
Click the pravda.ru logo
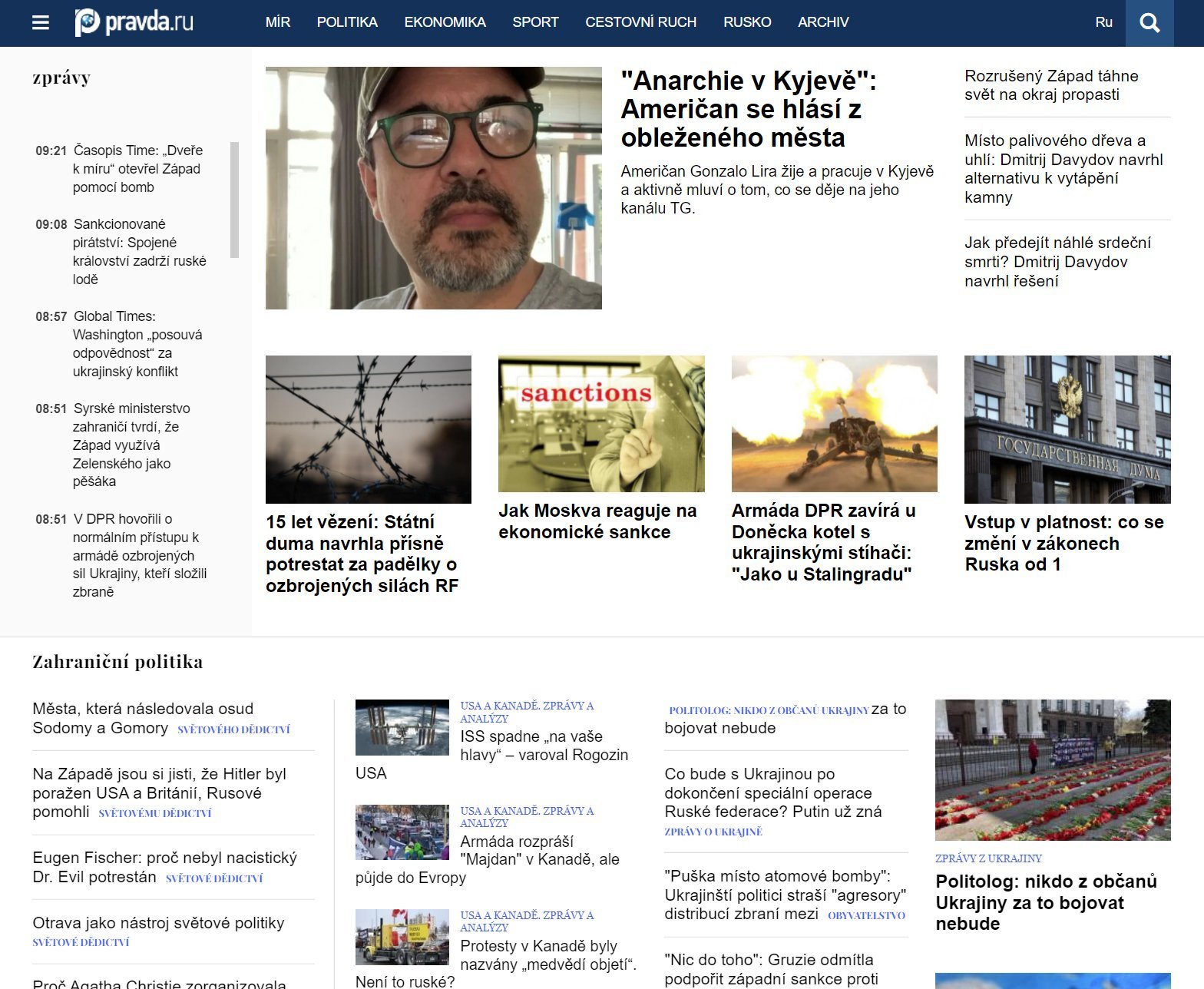134,22
